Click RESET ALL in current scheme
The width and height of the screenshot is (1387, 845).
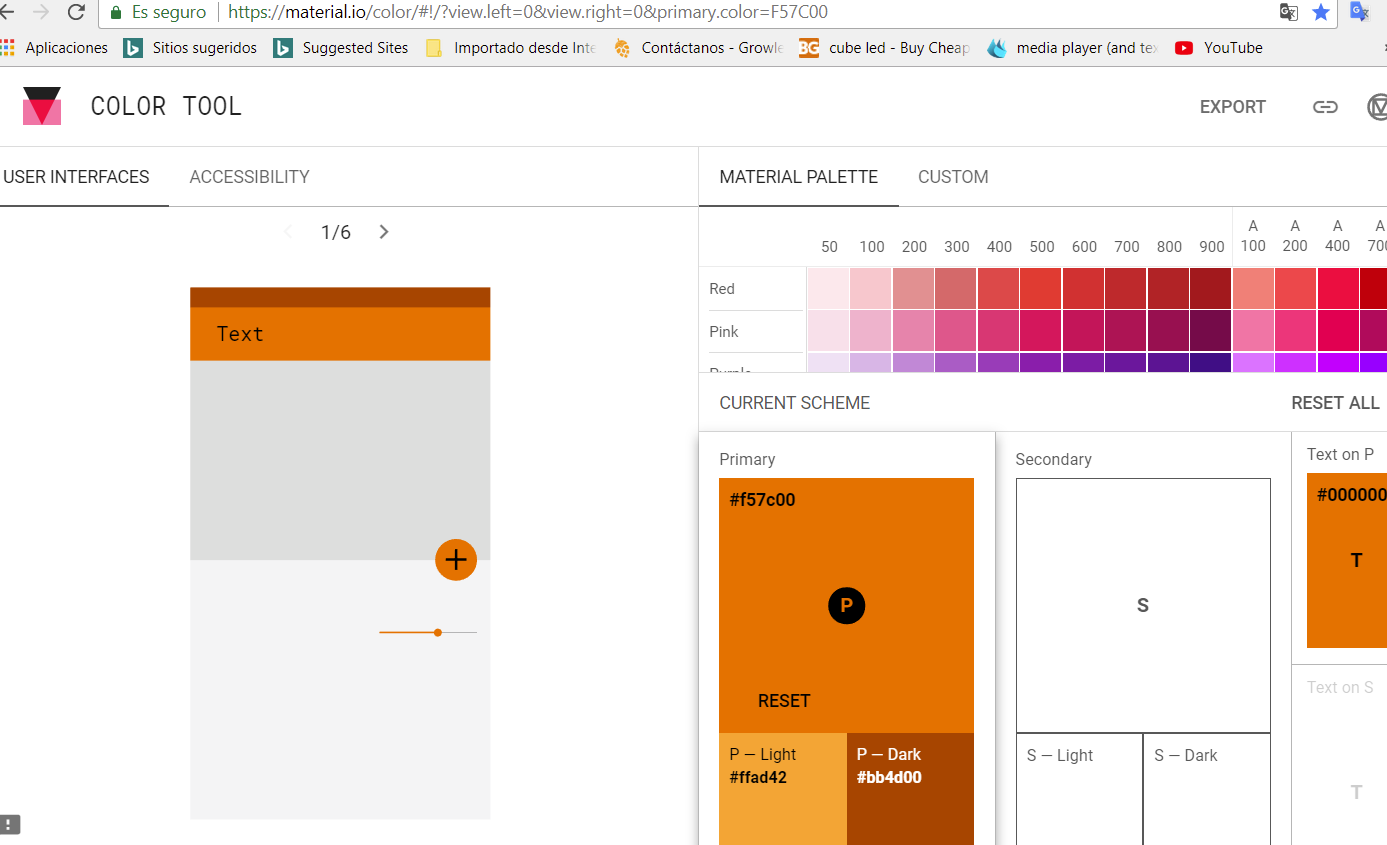[x=1335, y=403]
